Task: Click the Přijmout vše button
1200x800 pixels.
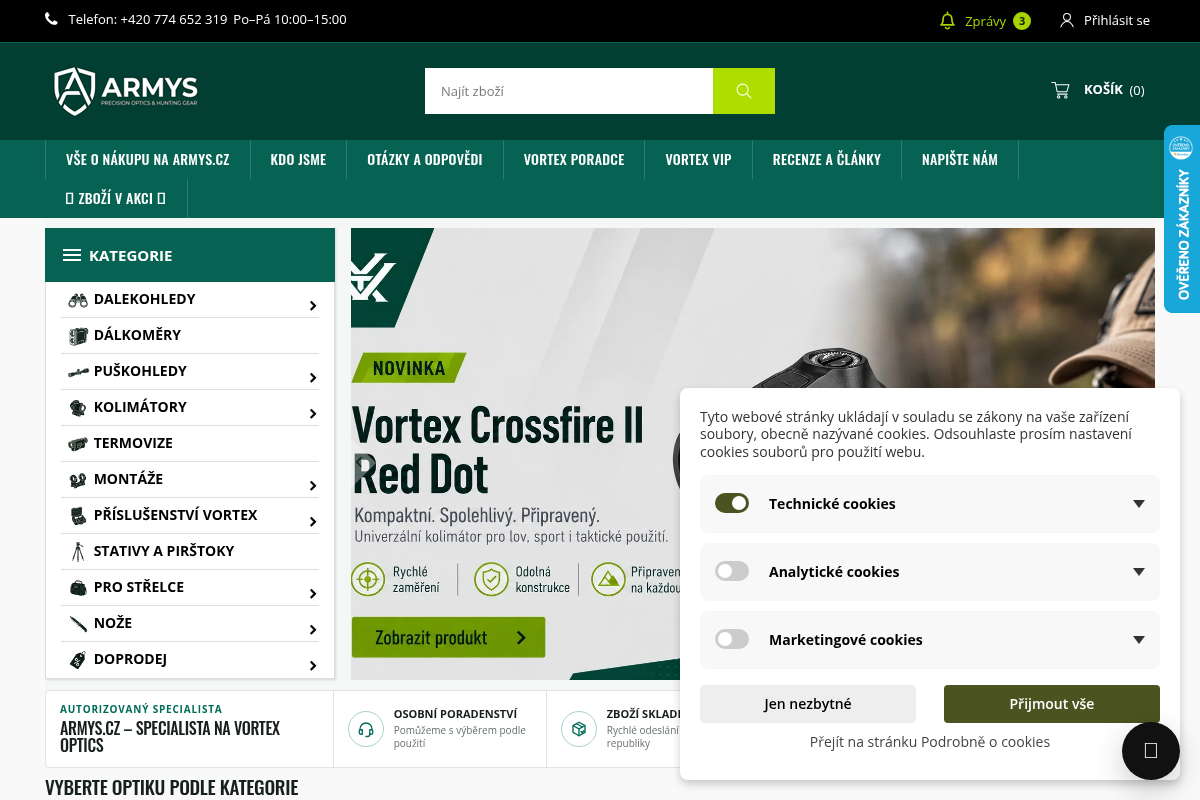Action: point(1052,704)
